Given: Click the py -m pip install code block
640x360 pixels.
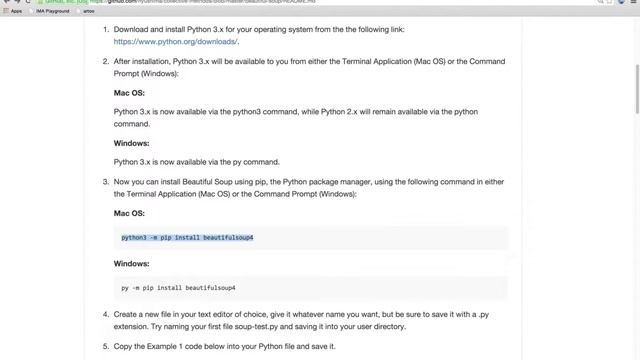Looking at the screenshot, I should point(311,288).
